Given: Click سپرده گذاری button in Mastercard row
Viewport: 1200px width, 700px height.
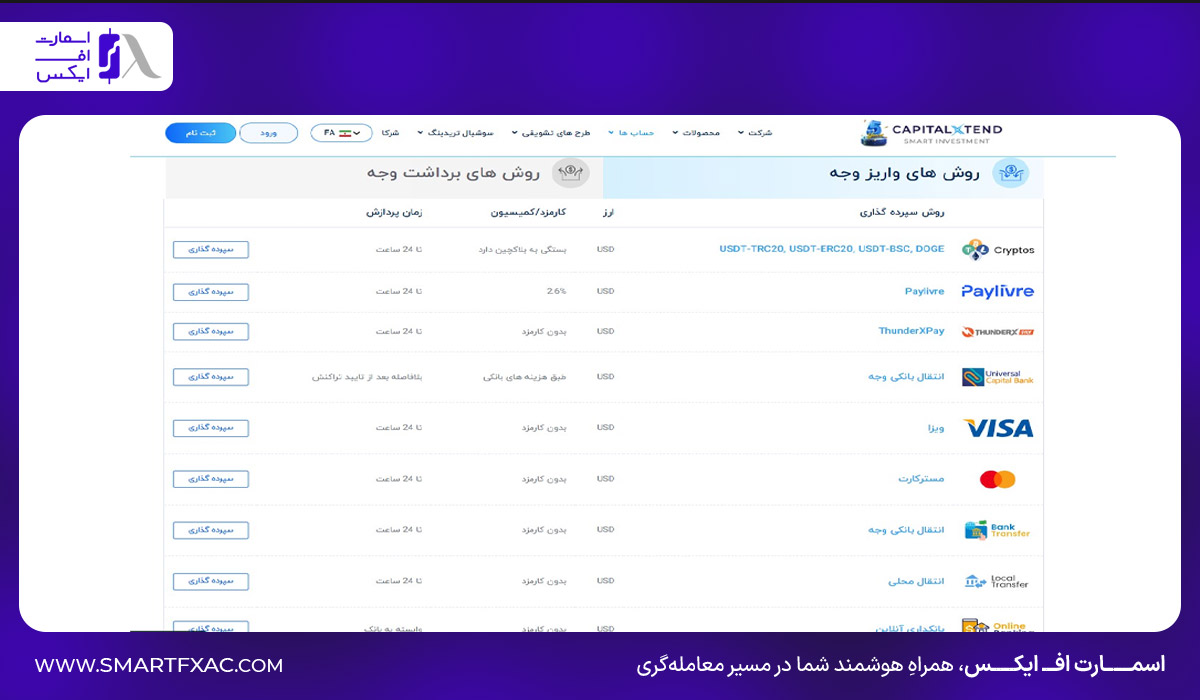Looking at the screenshot, I should (x=211, y=479).
